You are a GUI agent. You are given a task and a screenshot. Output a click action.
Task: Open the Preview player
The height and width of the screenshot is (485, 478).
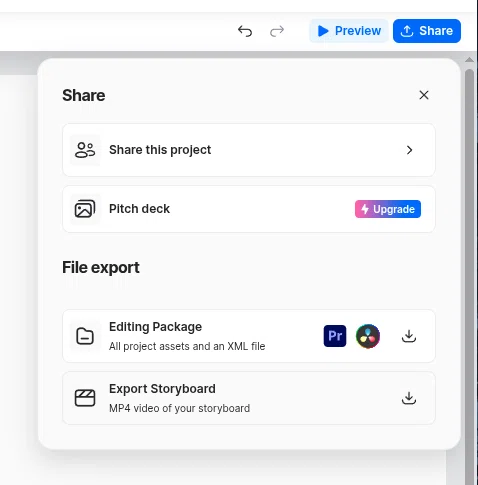[x=349, y=31]
